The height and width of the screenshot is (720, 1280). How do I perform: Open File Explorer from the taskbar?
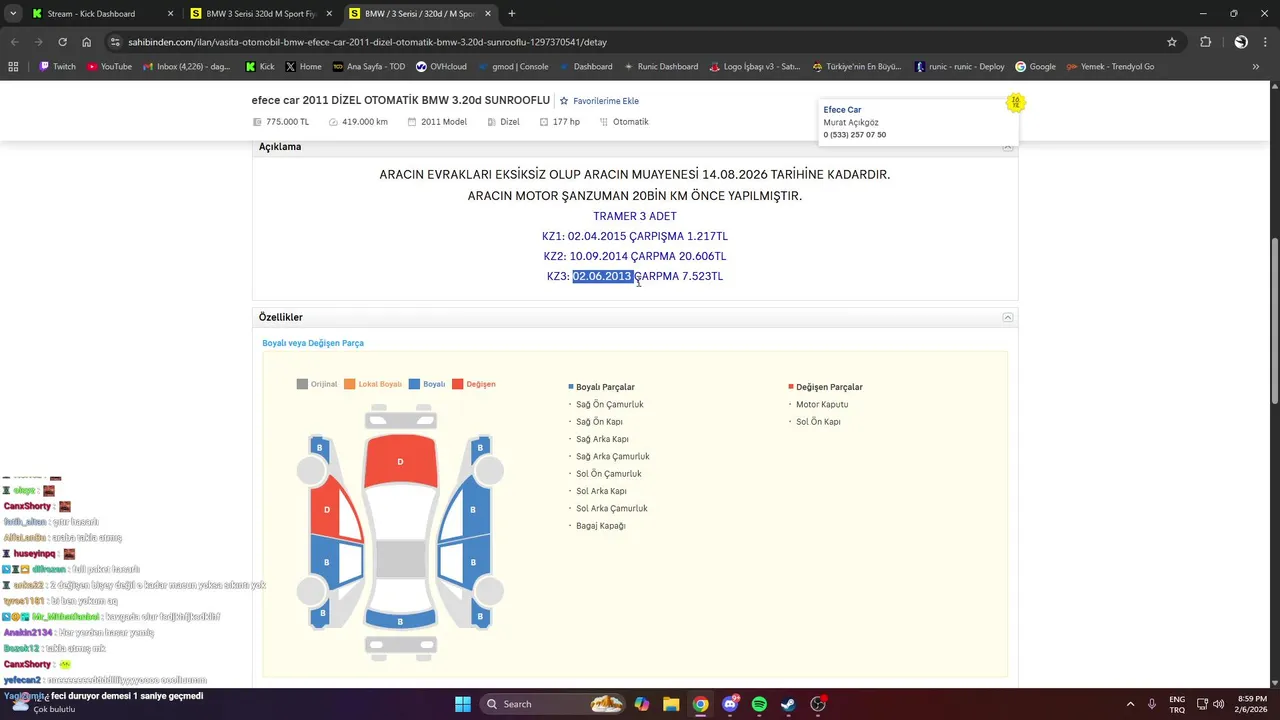click(671, 704)
